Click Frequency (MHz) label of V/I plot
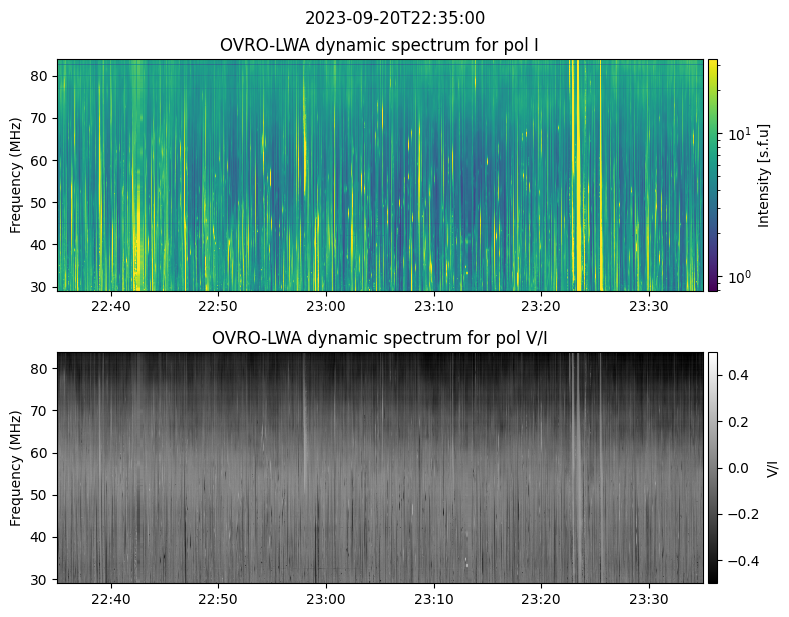This screenshot has height=617, width=789. pyautogui.click(x=16, y=467)
